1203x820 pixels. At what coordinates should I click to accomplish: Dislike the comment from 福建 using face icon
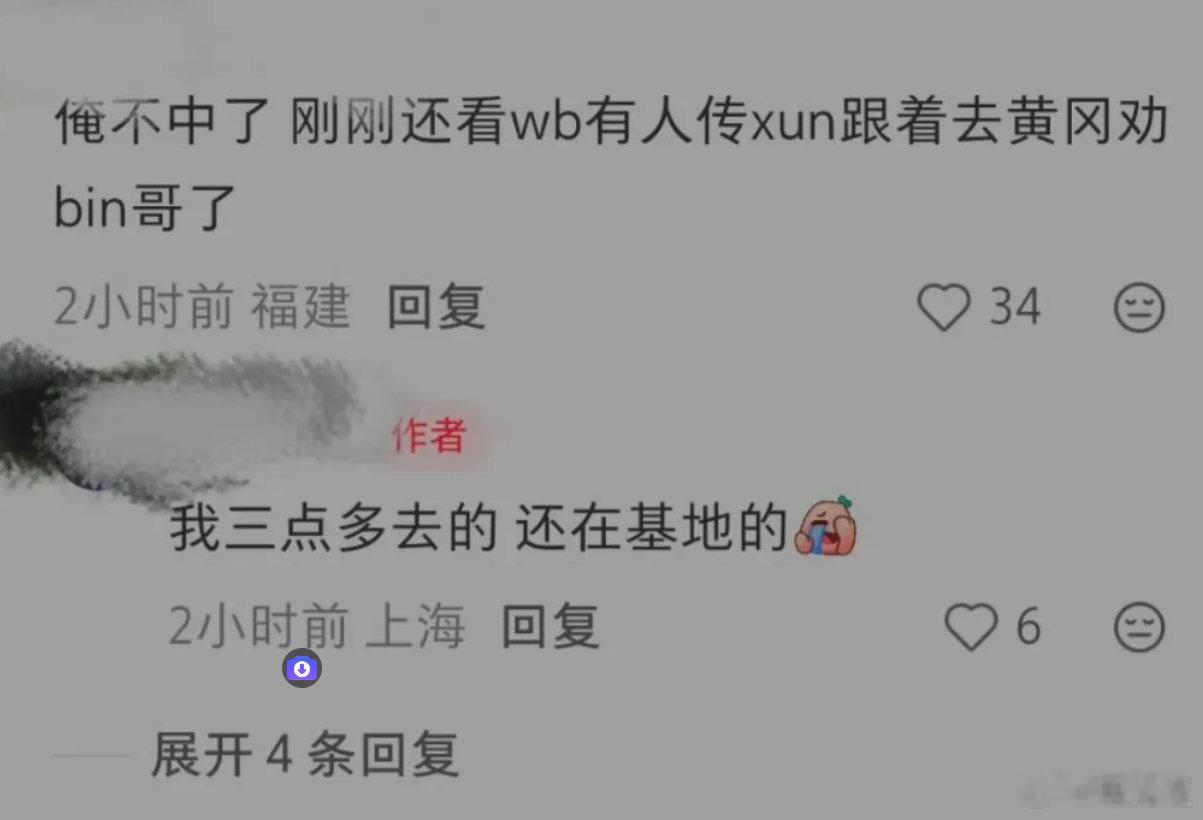pos(1139,307)
